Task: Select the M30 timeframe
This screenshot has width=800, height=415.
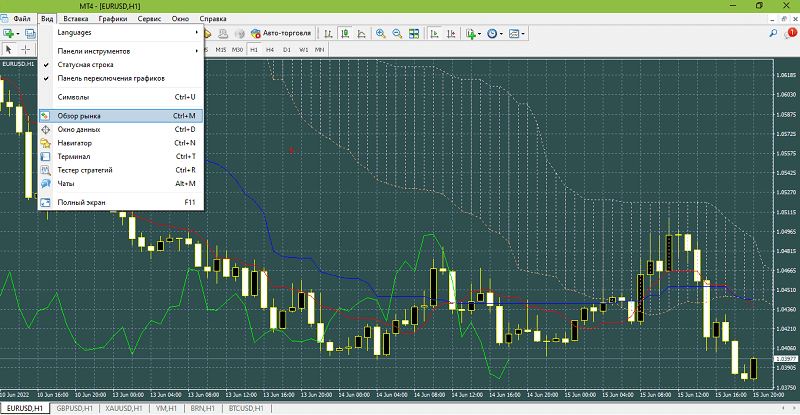Action: tap(237, 50)
